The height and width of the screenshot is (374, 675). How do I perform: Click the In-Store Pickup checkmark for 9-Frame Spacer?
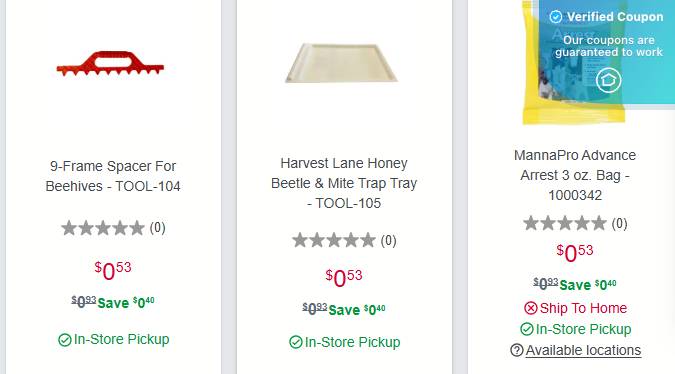[65, 340]
